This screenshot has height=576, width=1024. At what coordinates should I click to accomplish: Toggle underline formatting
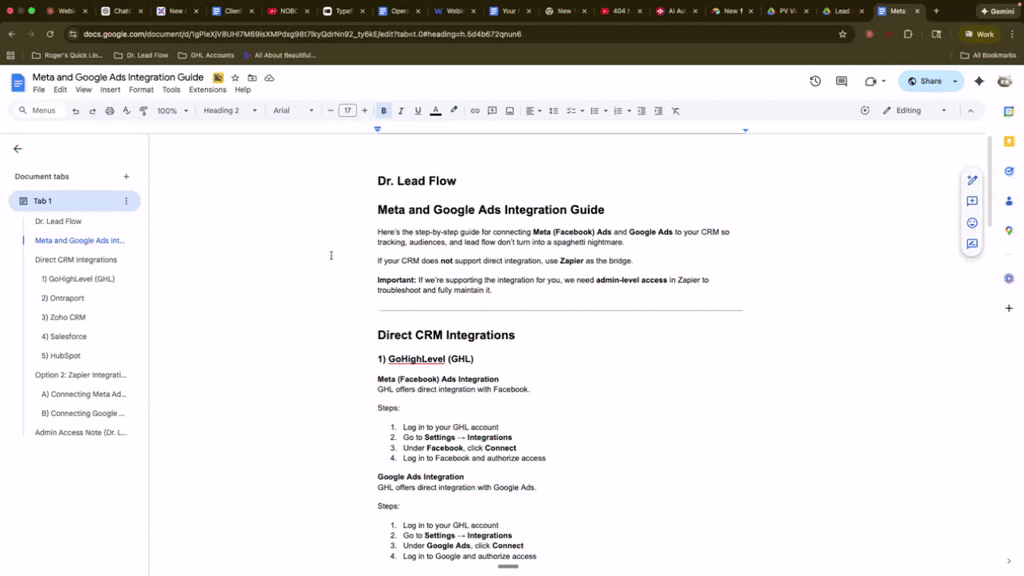(418, 111)
